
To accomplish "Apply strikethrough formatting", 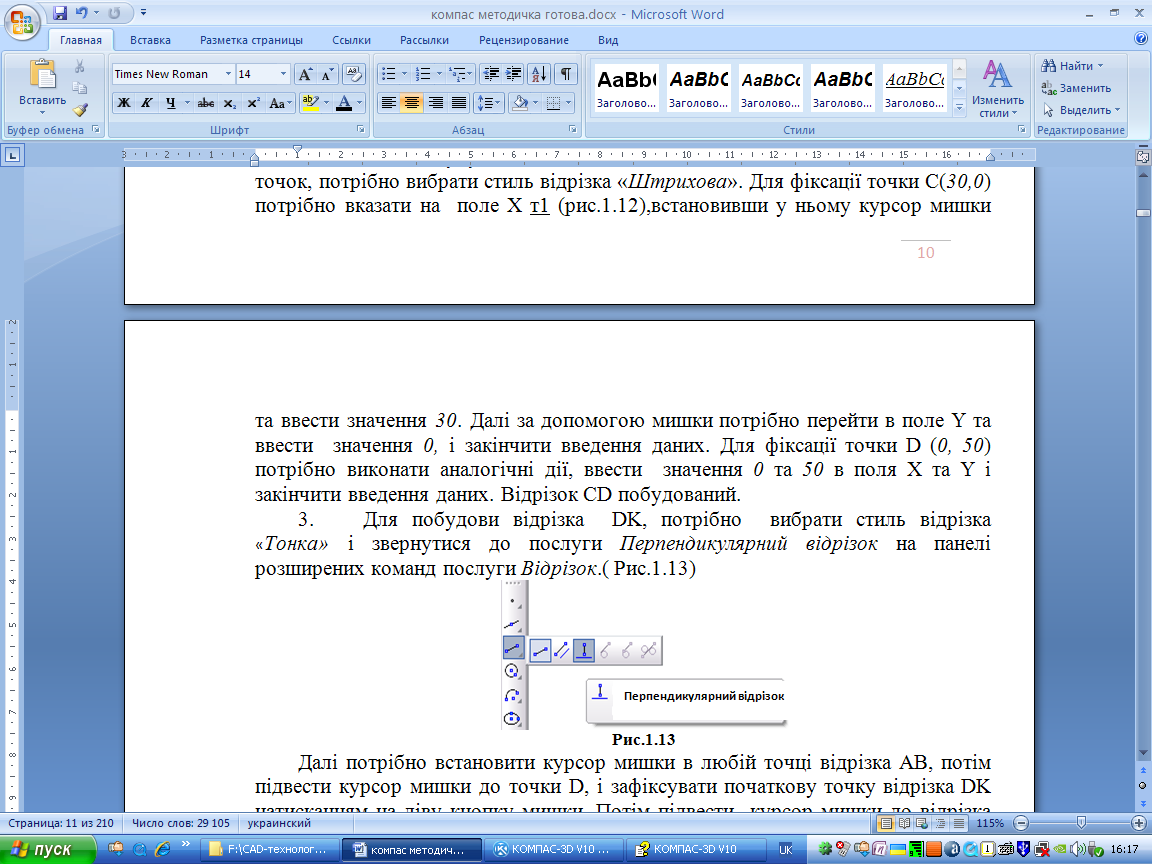I will click(x=206, y=103).
